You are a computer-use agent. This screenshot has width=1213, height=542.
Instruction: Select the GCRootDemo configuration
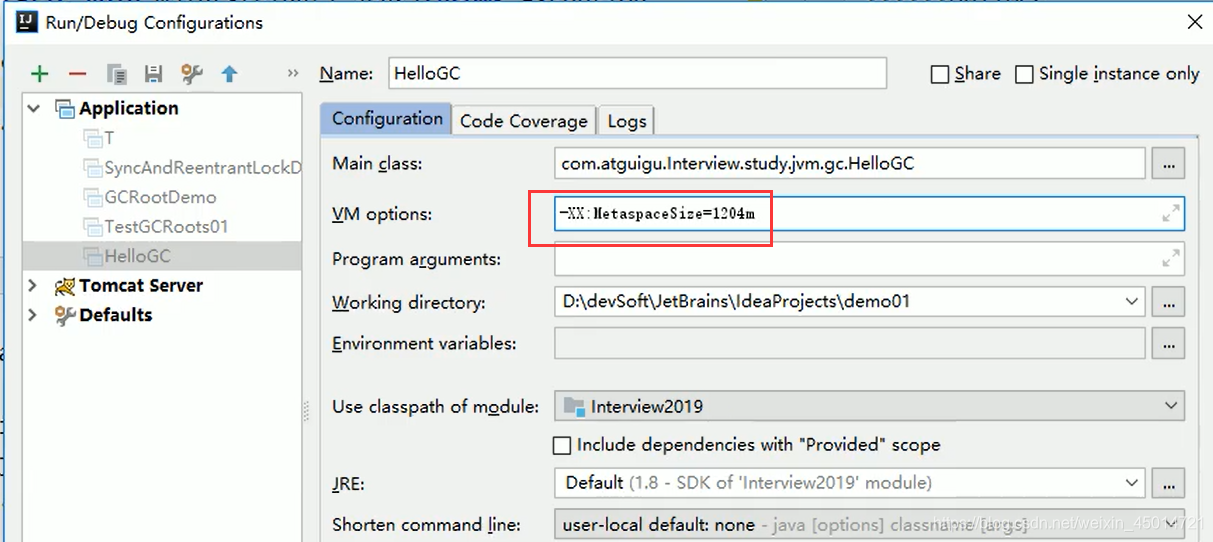150,197
